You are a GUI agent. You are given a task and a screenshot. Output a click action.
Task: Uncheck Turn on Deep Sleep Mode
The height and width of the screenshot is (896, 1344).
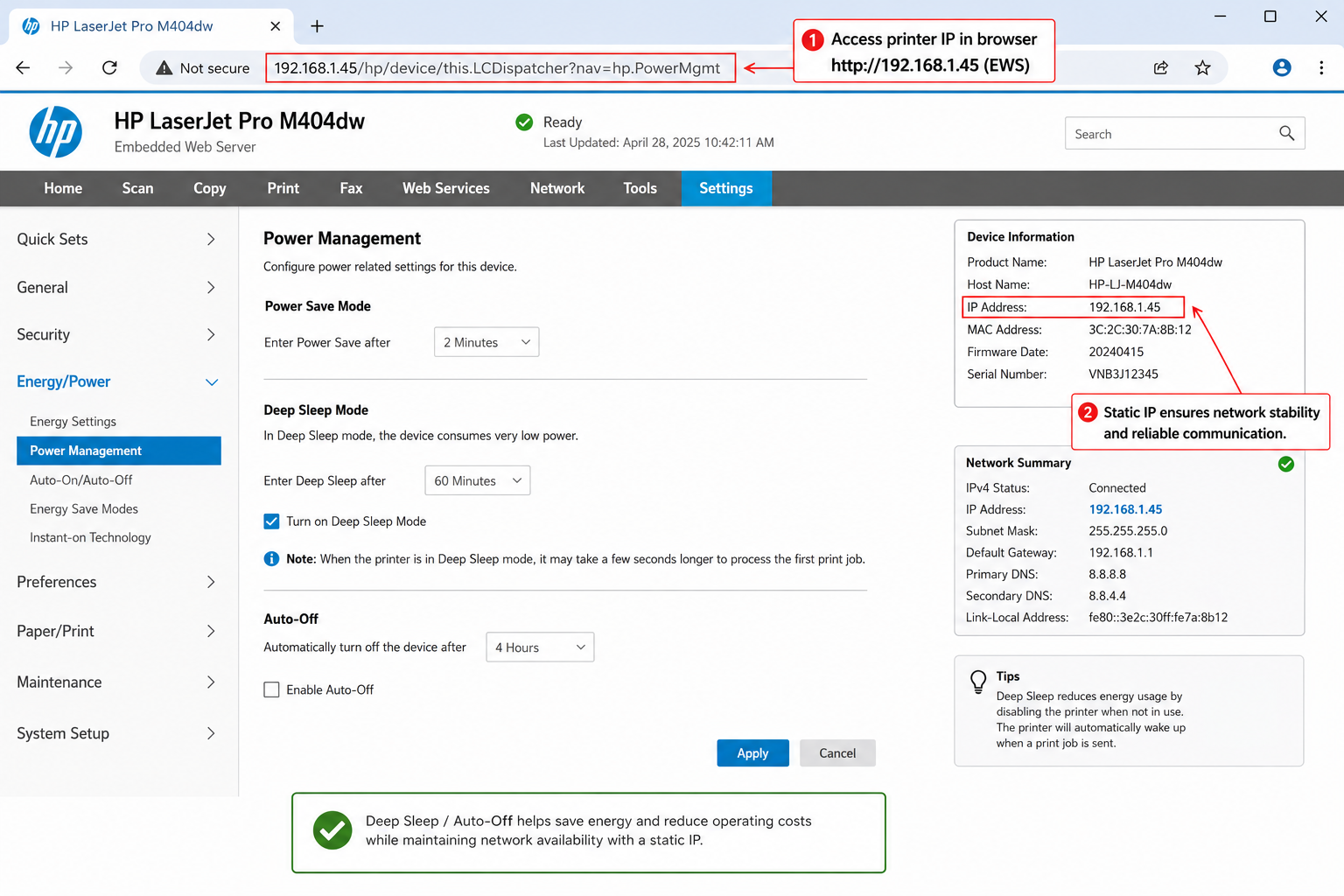271,521
